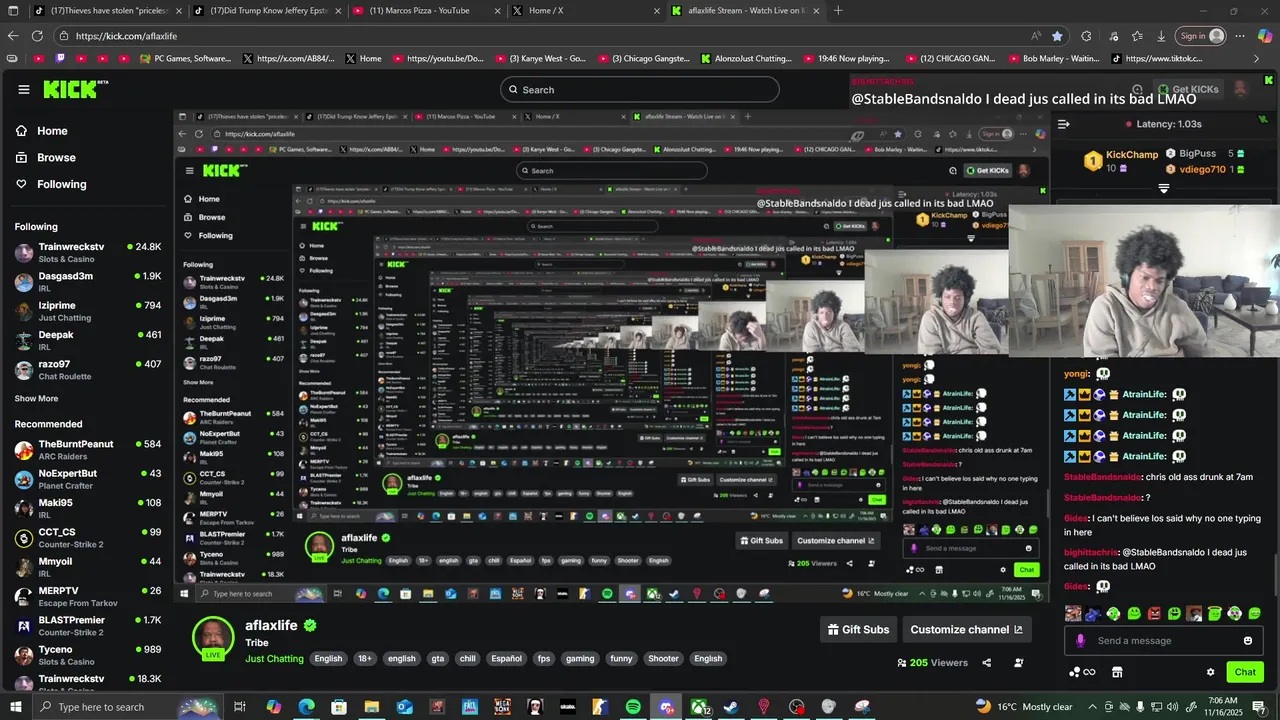Send message with green Chat button
1280x720 pixels.
tap(1245, 672)
